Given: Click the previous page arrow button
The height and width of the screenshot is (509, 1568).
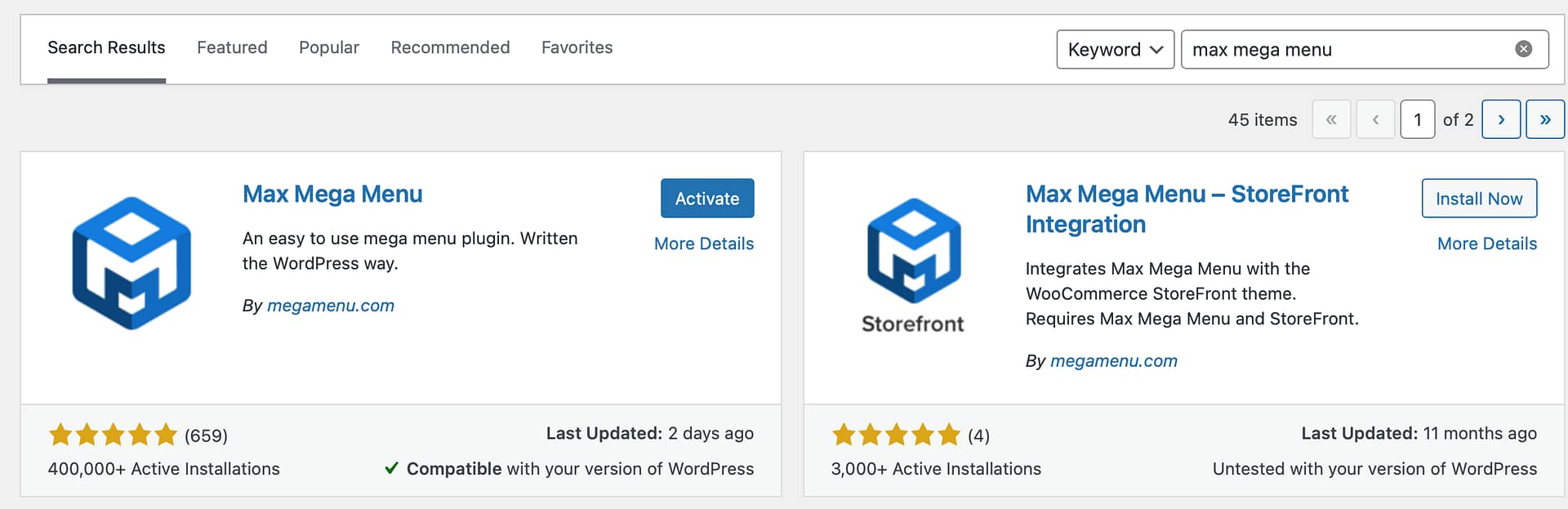Looking at the screenshot, I should click(x=1375, y=119).
